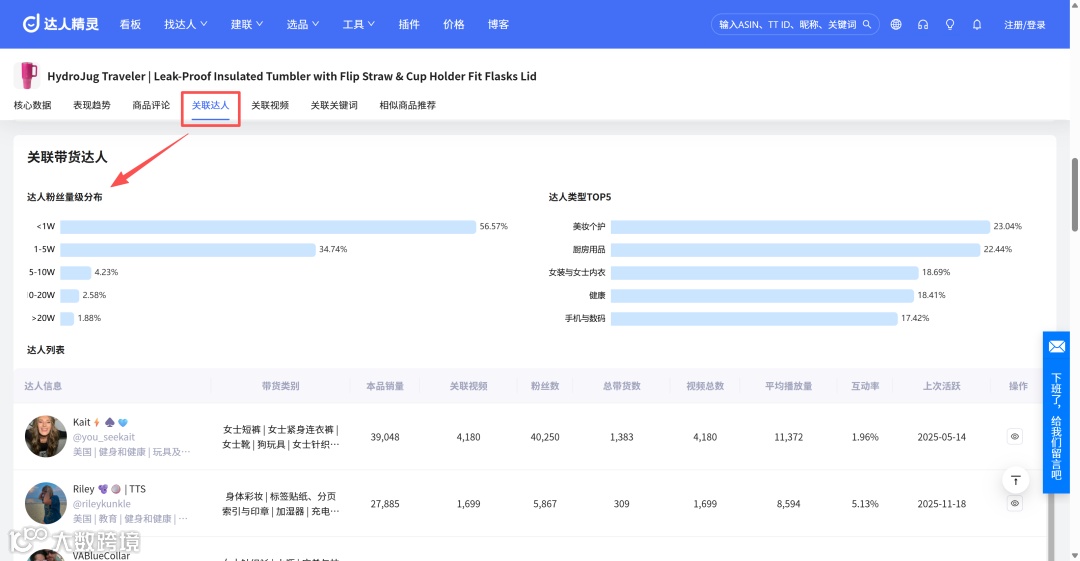Image resolution: width=1080 pixels, height=561 pixels.
Task: Click the 注册/登录 link
Action: [x=1024, y=25]
